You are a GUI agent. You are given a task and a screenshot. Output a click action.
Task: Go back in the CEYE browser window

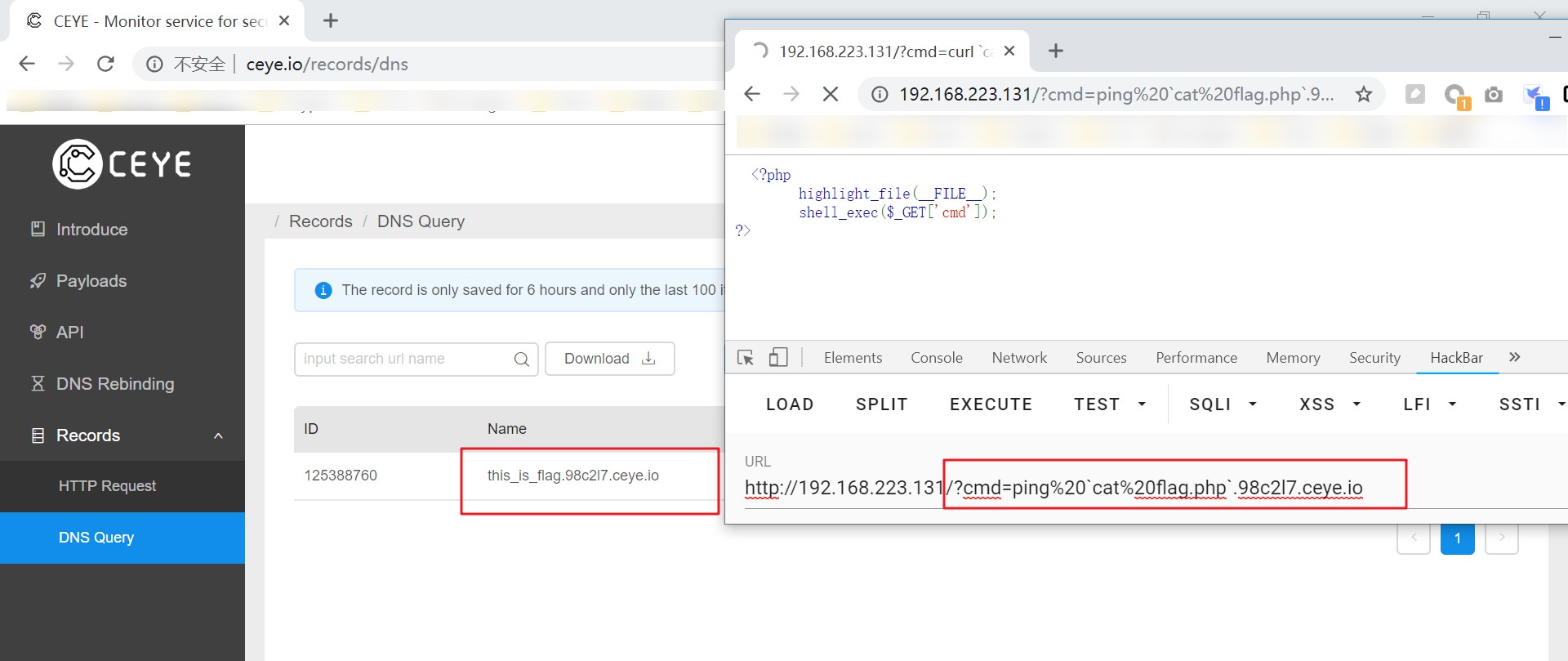[x=27, y=64]
